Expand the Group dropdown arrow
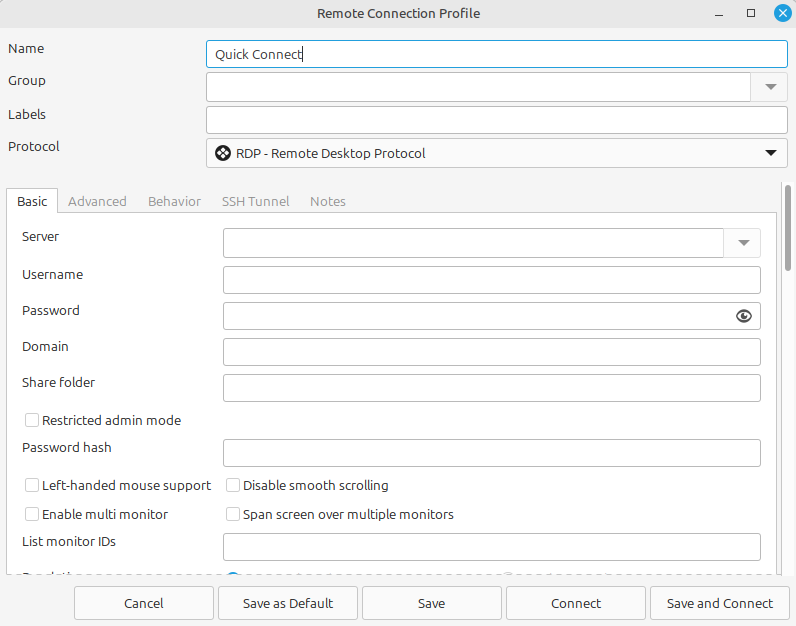Screen dimensions: 796x626 [769, 87]
